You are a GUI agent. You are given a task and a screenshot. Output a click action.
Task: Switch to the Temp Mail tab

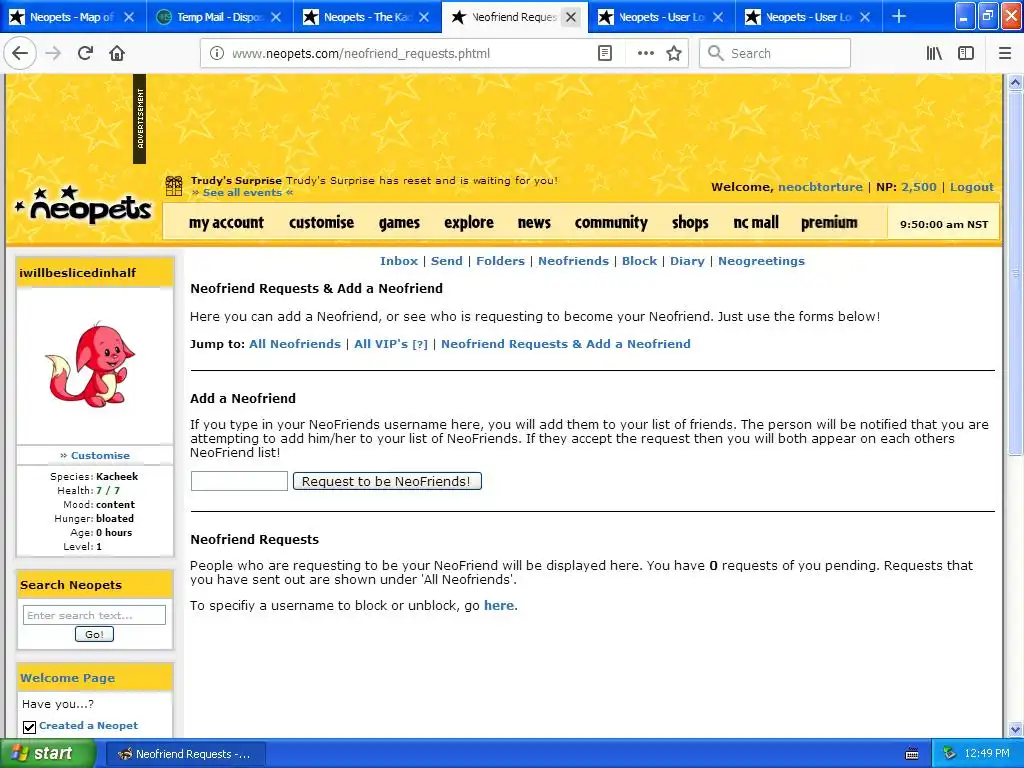point(219,17)
